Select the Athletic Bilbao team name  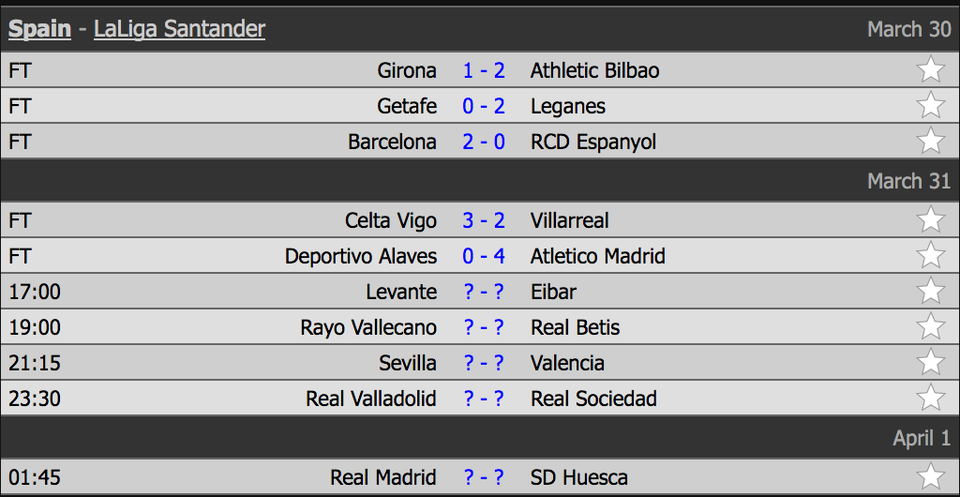pyautogui.click(x=595, y=71)
